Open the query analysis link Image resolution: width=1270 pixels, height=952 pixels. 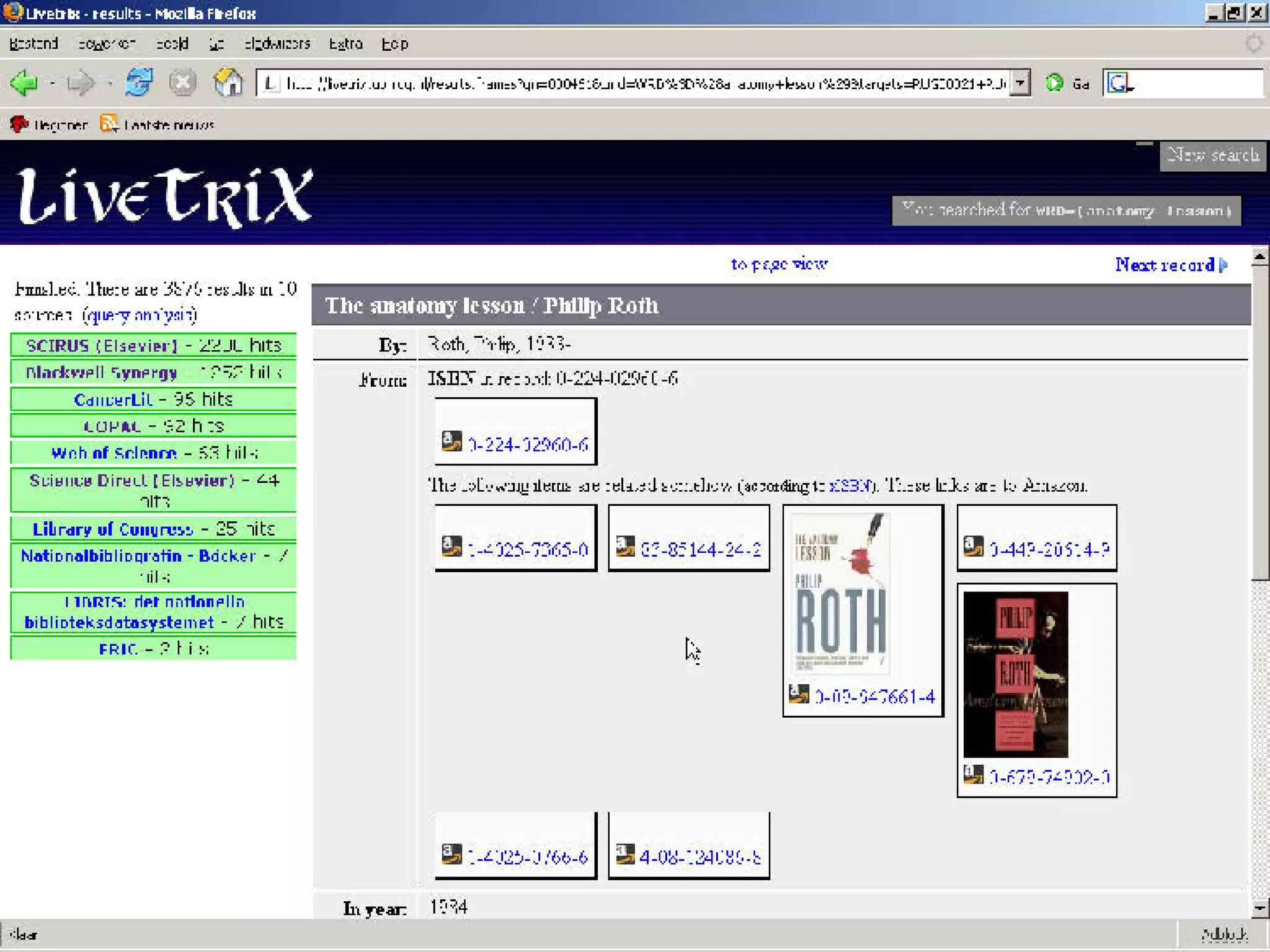tap(140, 315)
